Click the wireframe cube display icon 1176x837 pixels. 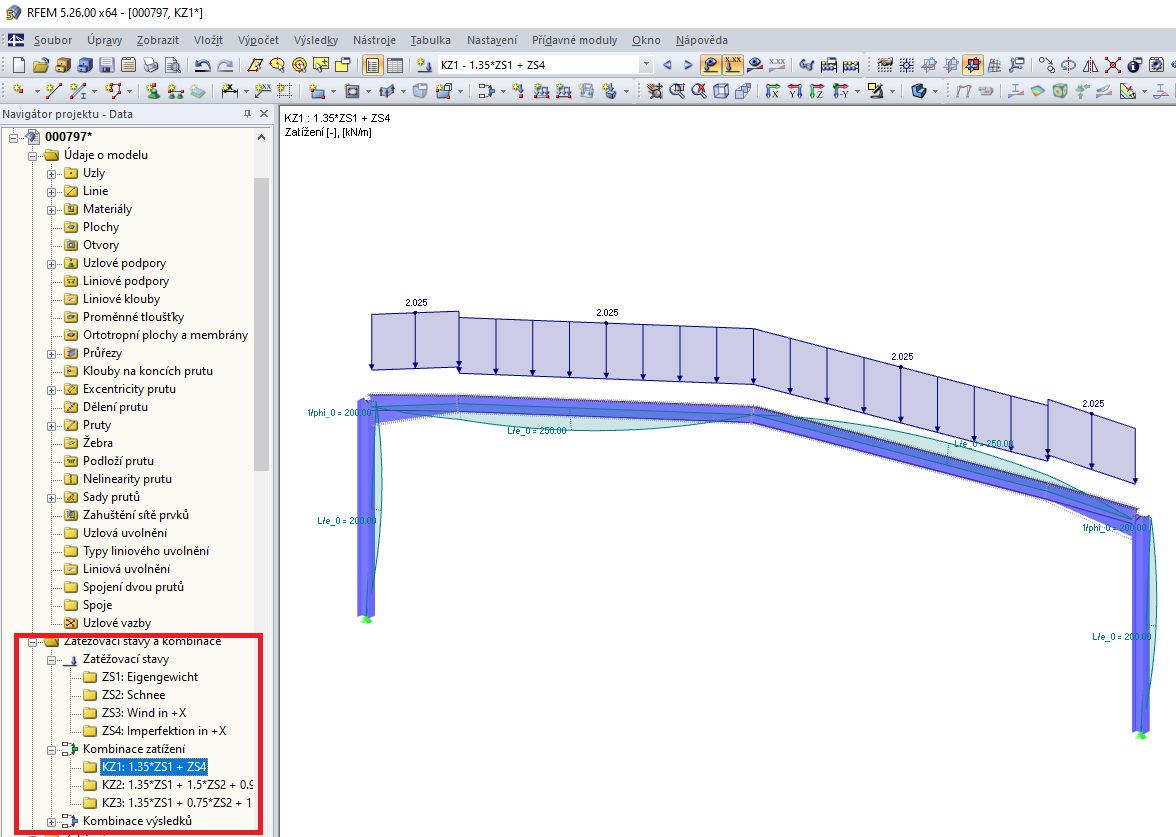pyautogui.click(x=721, y=92)
